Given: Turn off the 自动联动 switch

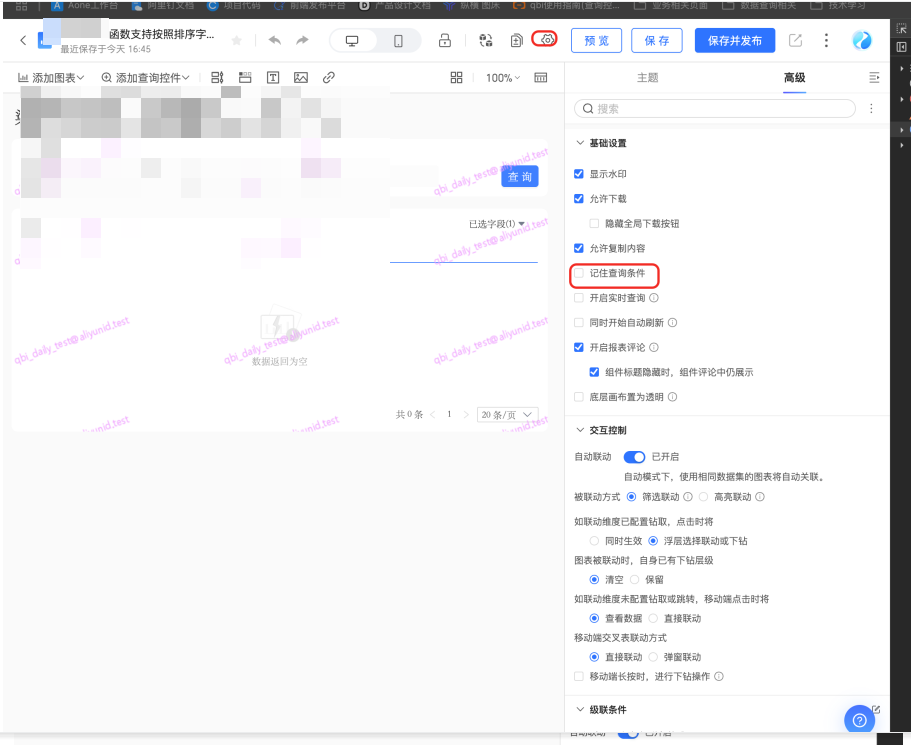Looking at the screenshot, I should click(x=634, y=457).
